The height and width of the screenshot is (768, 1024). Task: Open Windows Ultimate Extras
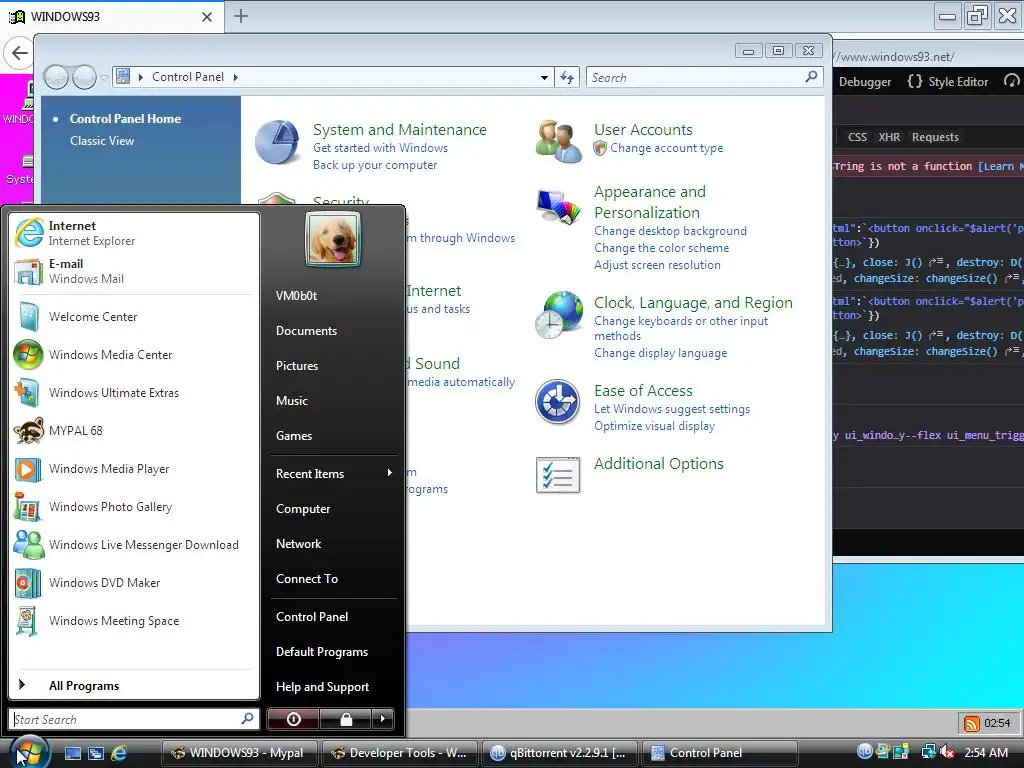pos(134,392)
